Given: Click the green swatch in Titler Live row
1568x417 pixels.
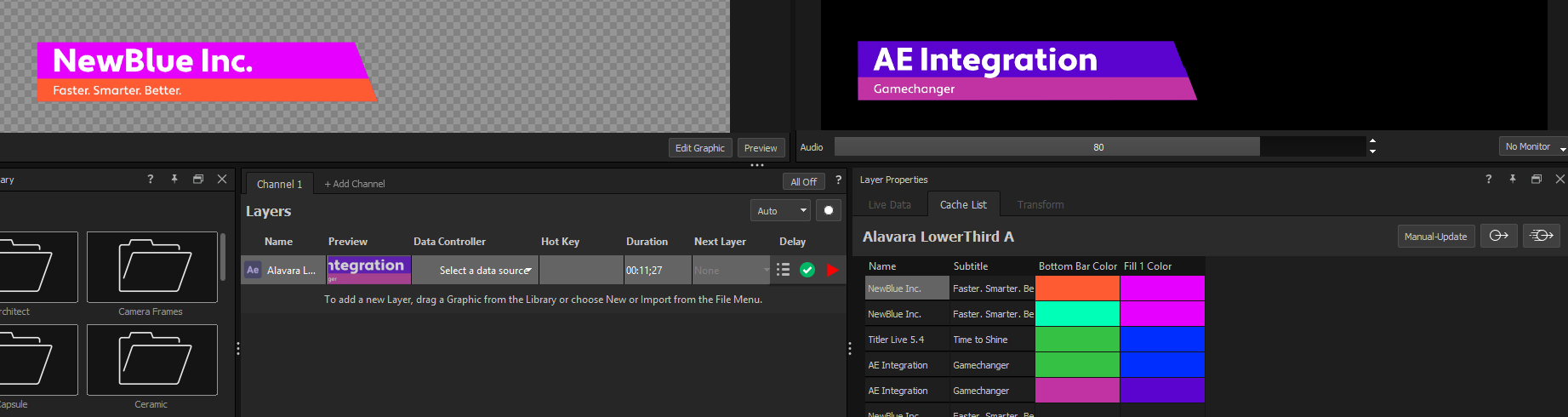Looking at the screenshot, I should click(x=1077, y=339).
